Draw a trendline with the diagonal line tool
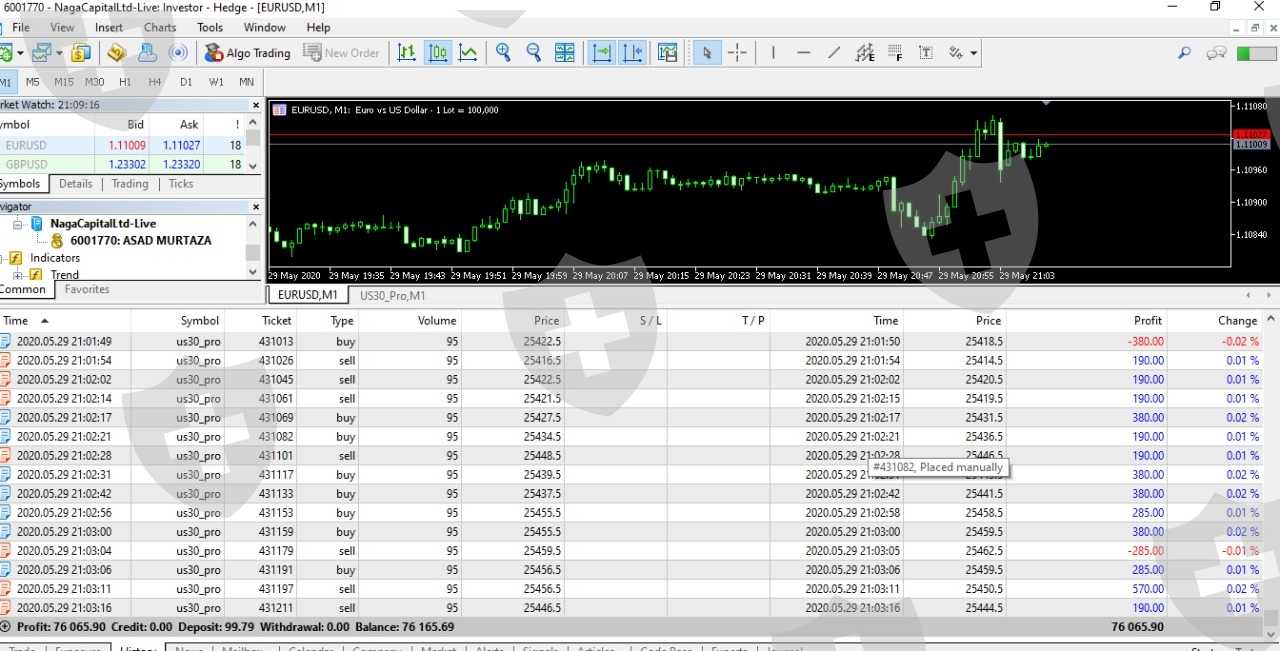The image size is (1280, 651). click(x=834, y=53)
